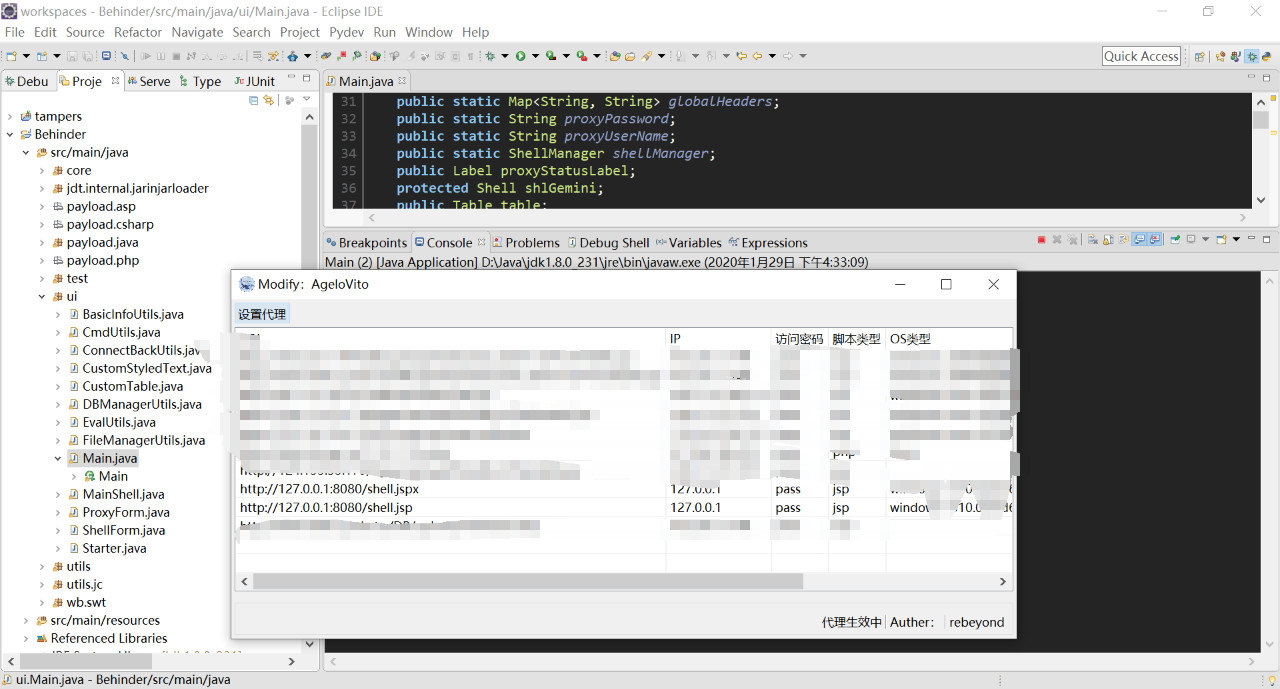Clear the Console output
The height and width of the screenshot is (689, 1280).
1093,240
